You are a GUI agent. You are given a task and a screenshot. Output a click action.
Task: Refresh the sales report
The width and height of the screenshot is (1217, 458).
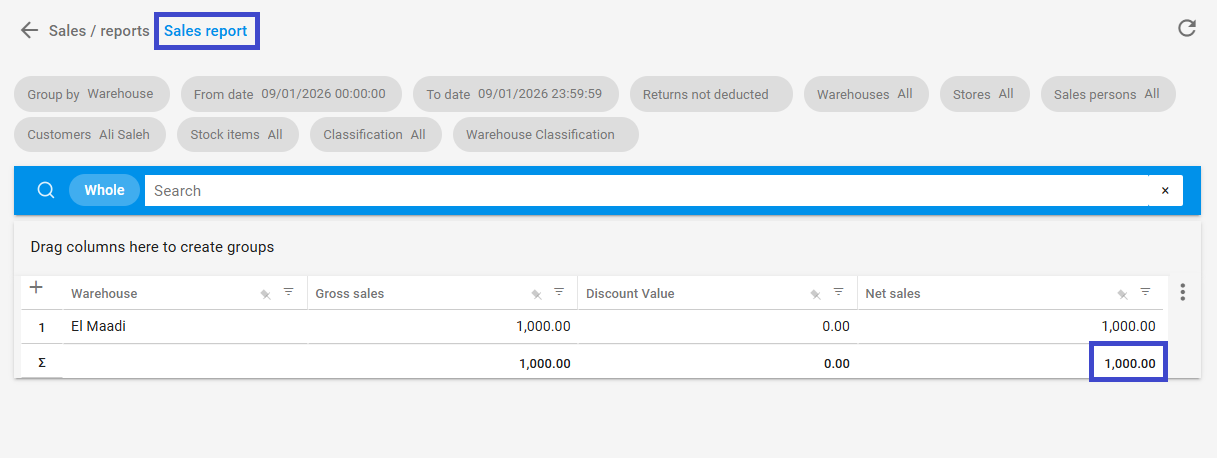pos(1187,28)
